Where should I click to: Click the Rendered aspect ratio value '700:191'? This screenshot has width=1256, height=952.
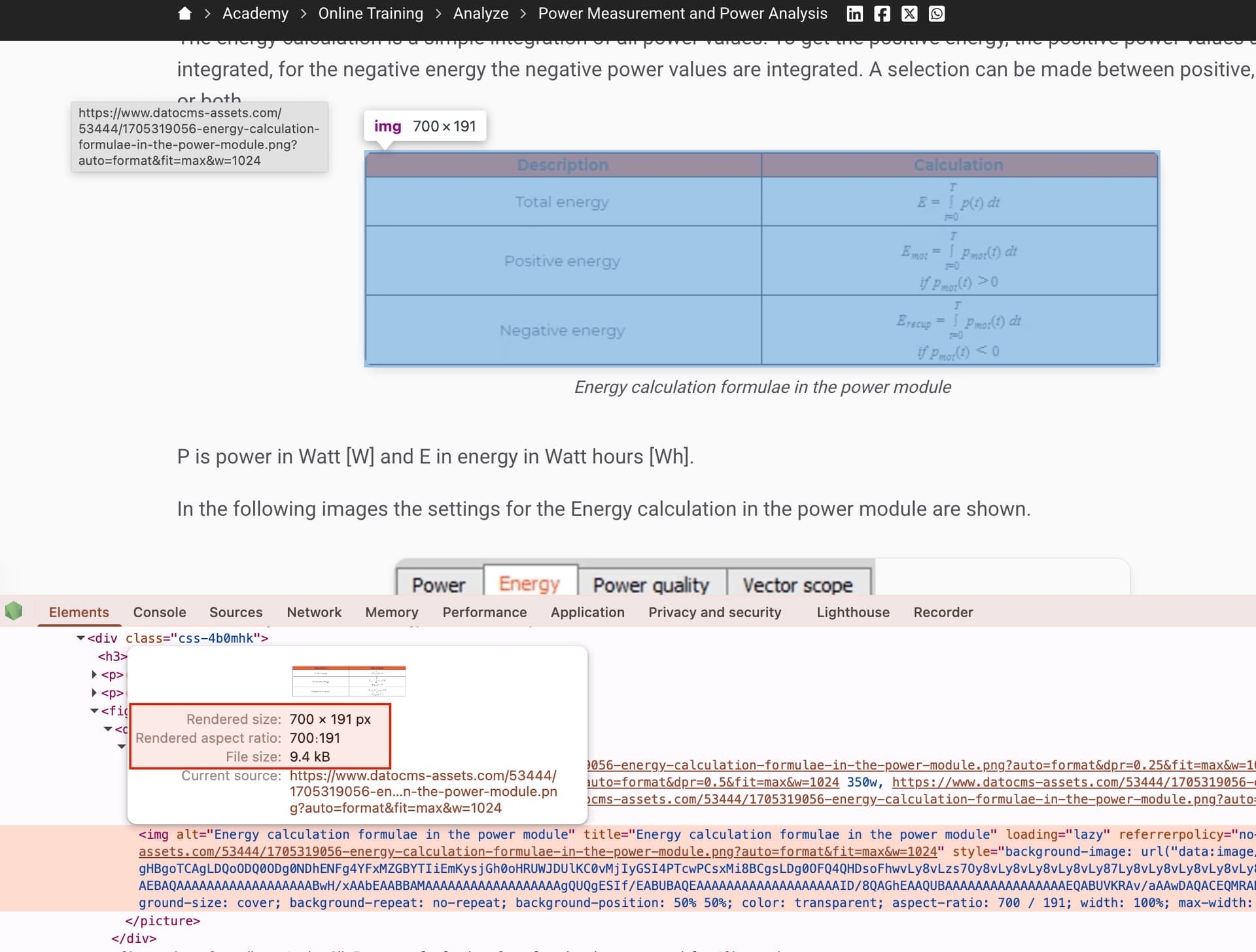[315, 738]
